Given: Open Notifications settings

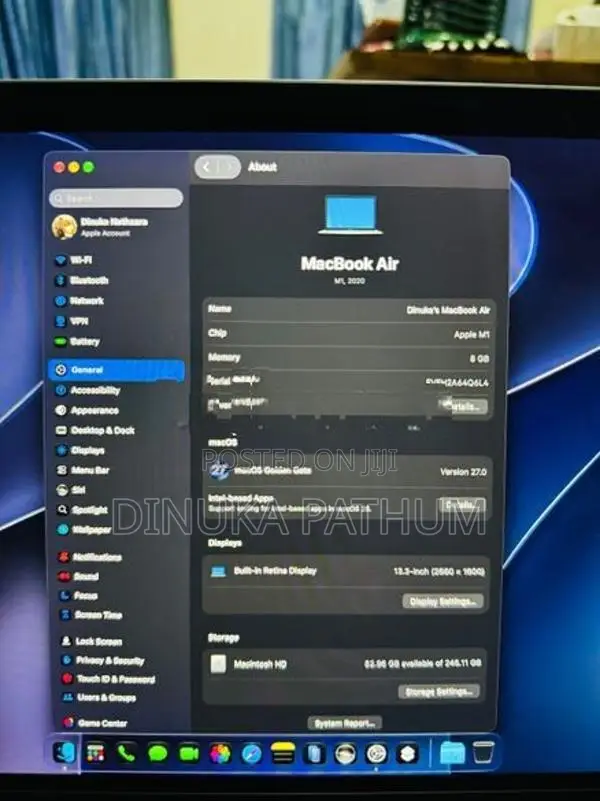Looking at the screenshot, I should 90,557.
